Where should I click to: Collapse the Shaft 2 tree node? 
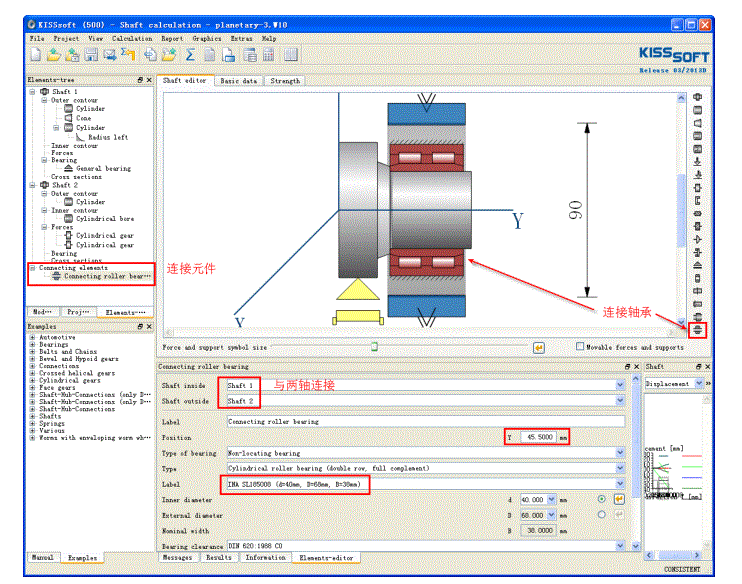click(x=33, y=185)
